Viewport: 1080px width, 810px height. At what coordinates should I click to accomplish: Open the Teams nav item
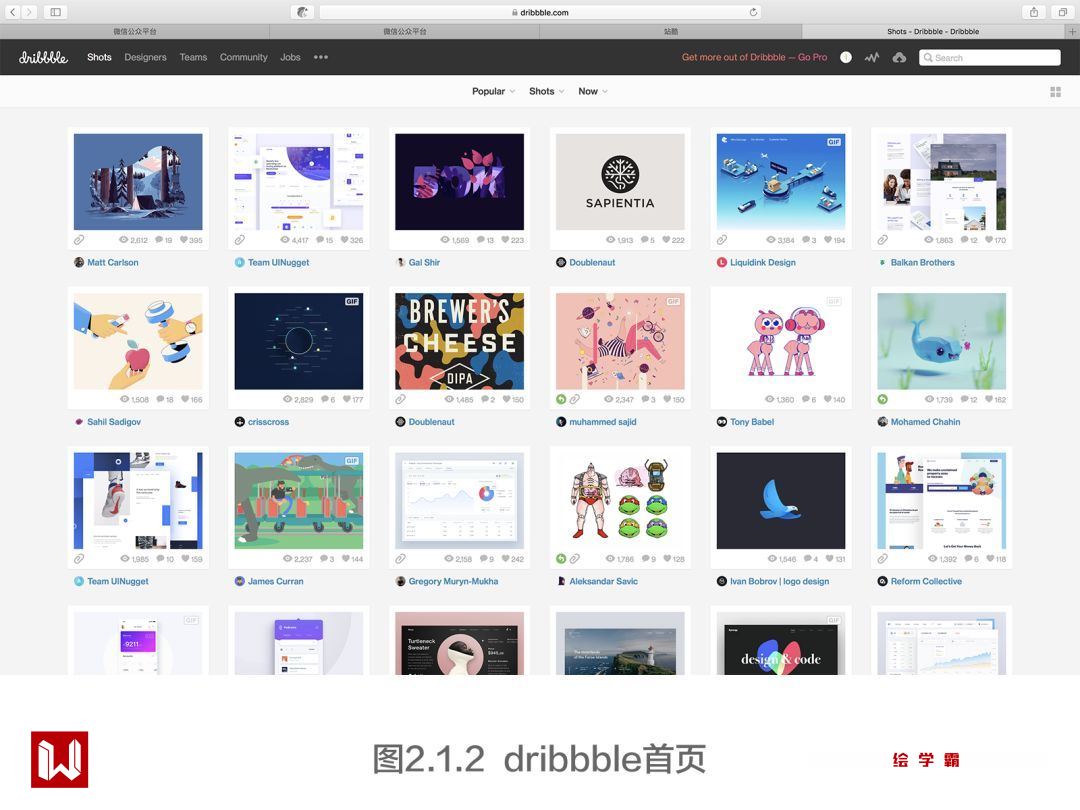(194, 57)
